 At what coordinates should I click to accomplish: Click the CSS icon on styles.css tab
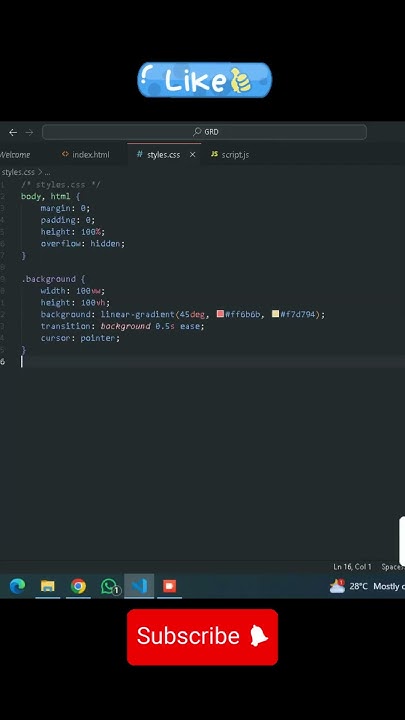140,154
